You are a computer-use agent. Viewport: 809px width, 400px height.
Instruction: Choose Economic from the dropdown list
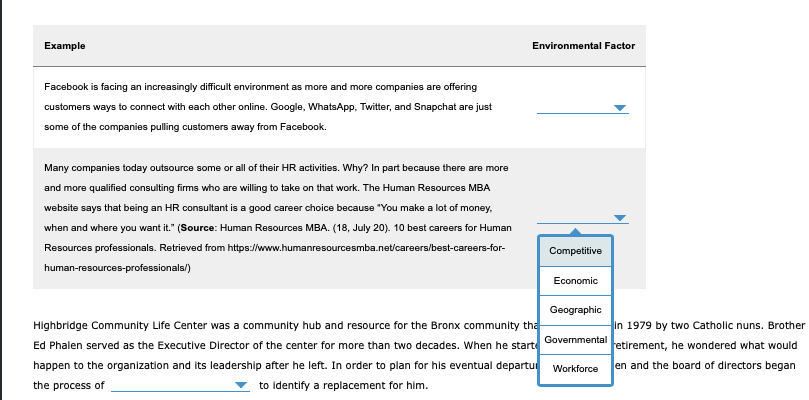[575, 281]
